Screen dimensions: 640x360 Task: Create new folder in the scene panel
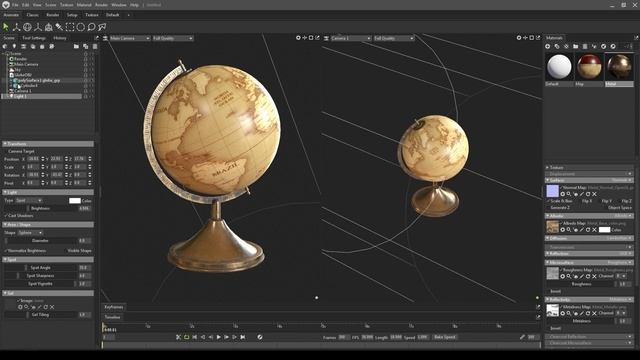(x=76, y=47)
